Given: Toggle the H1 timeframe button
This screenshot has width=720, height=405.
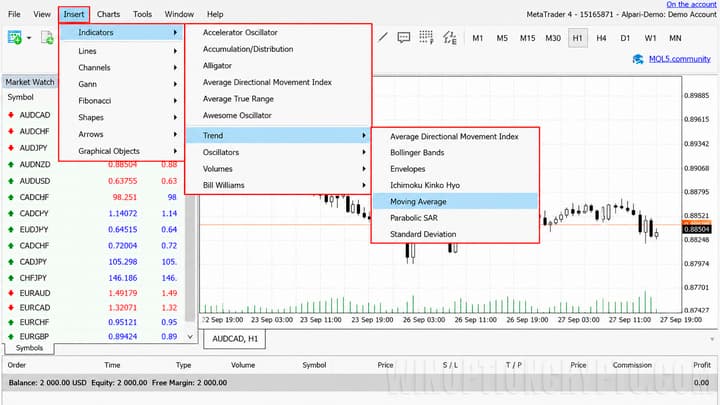Looking at the screenshot, I should (x=577, y=38).
